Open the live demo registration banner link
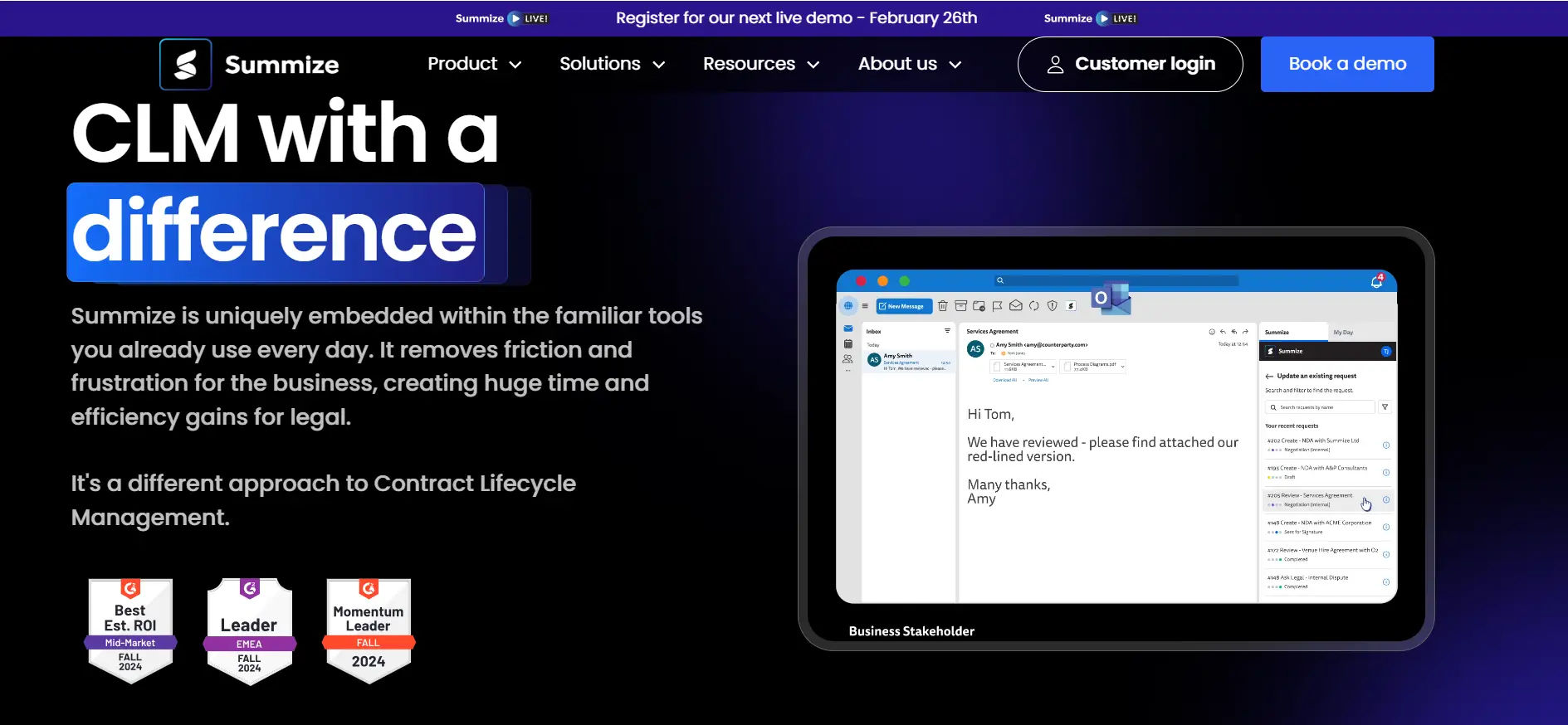 [796, 17]
